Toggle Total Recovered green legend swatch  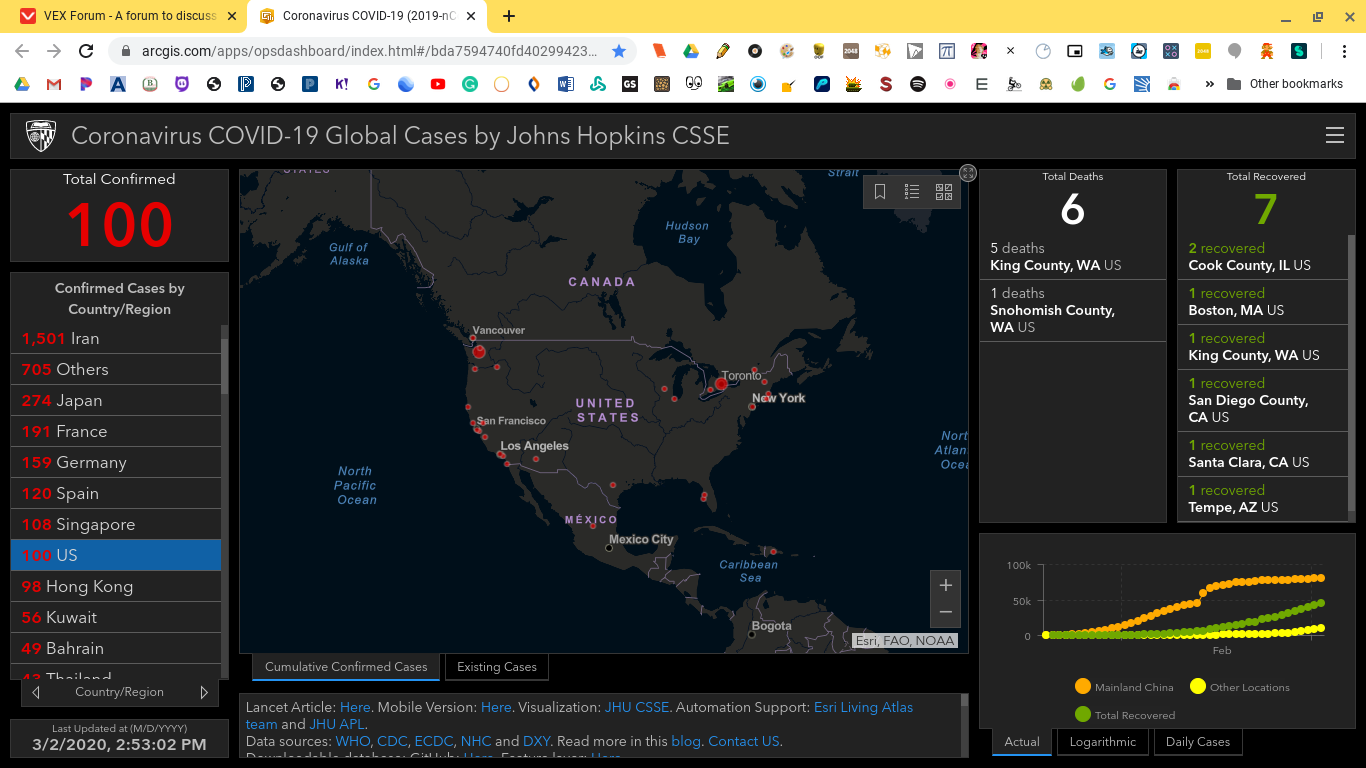[1082, 714]
